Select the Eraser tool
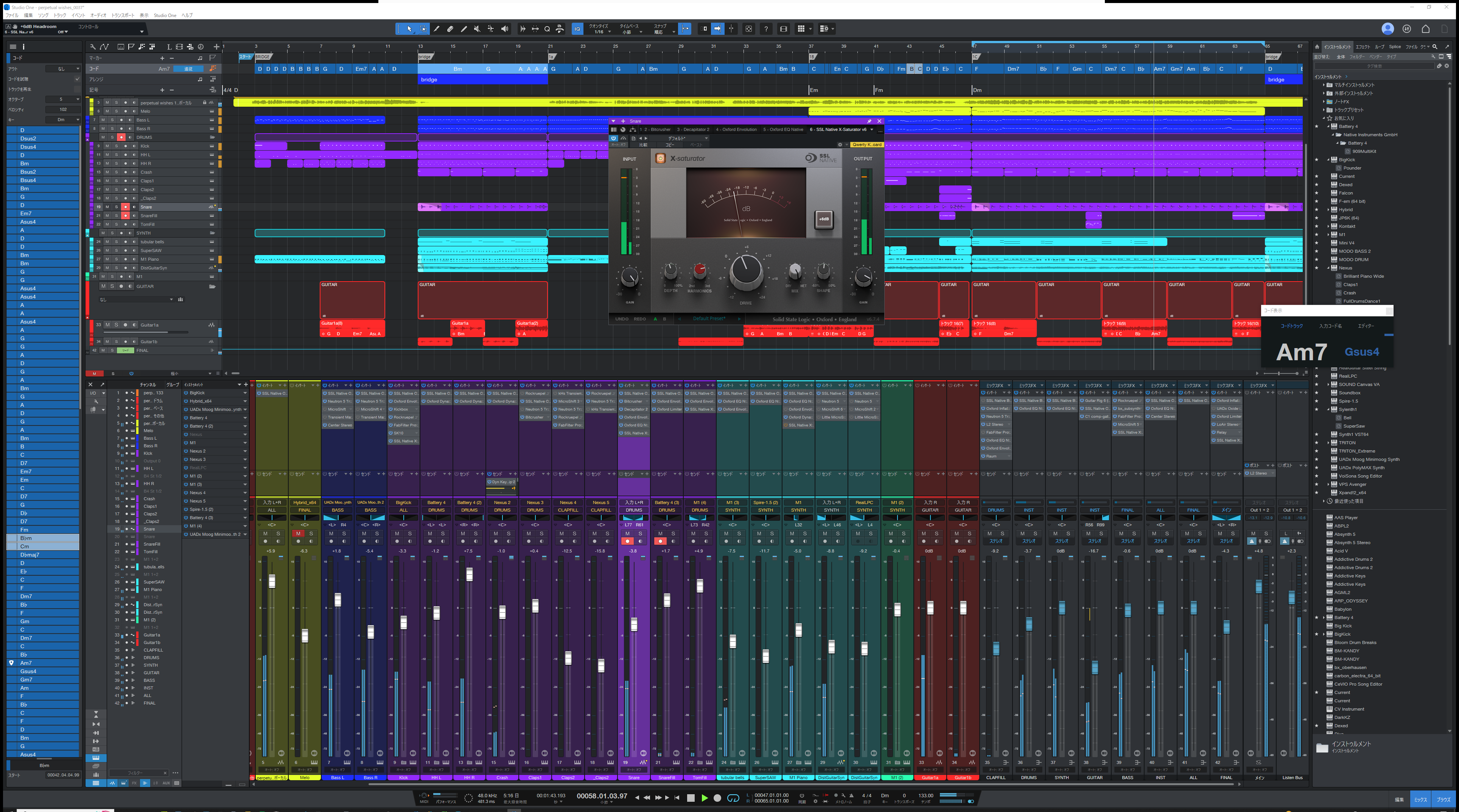This screenshot has width=1459, height=812. tap(450, 29)
